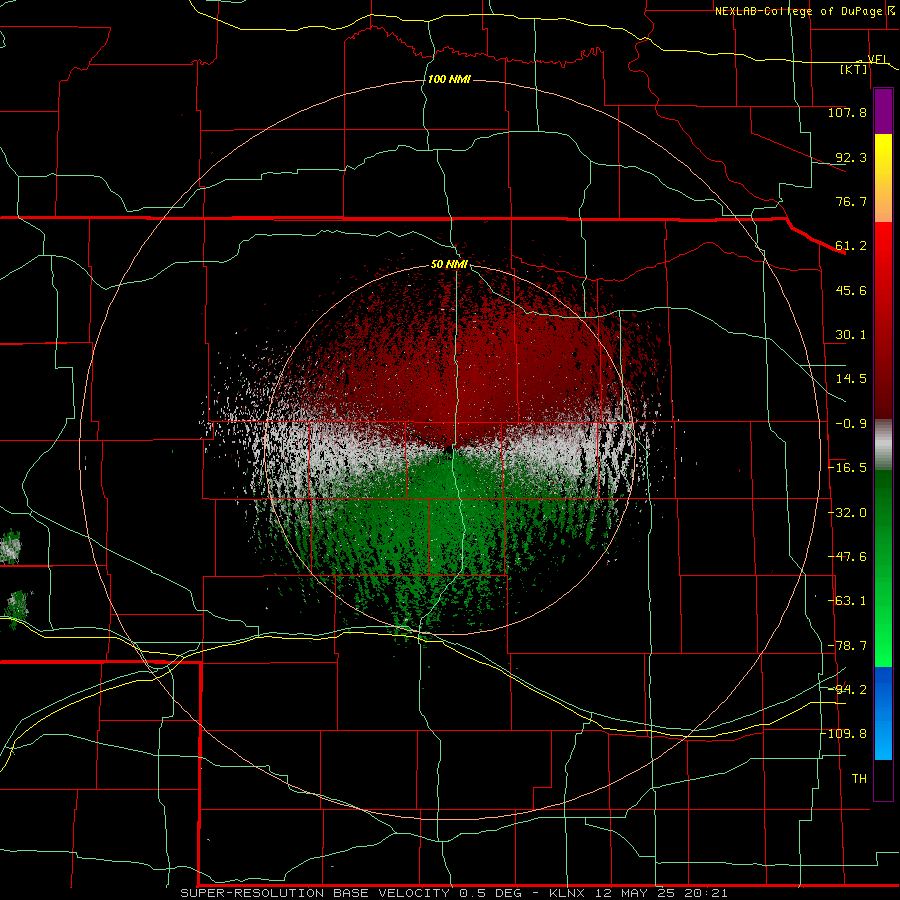Select the 30.1 velocity scale value

pyautogui.click(x=851, y=335)
